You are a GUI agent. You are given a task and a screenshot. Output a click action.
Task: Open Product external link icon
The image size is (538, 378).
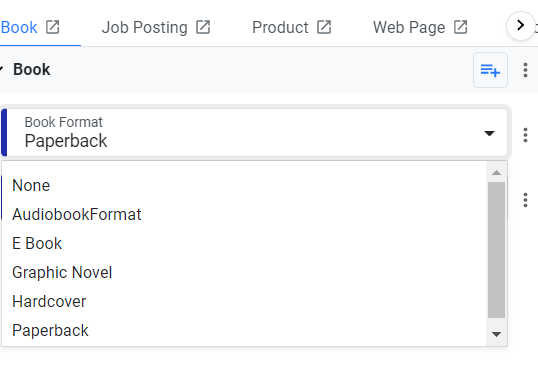324,27
